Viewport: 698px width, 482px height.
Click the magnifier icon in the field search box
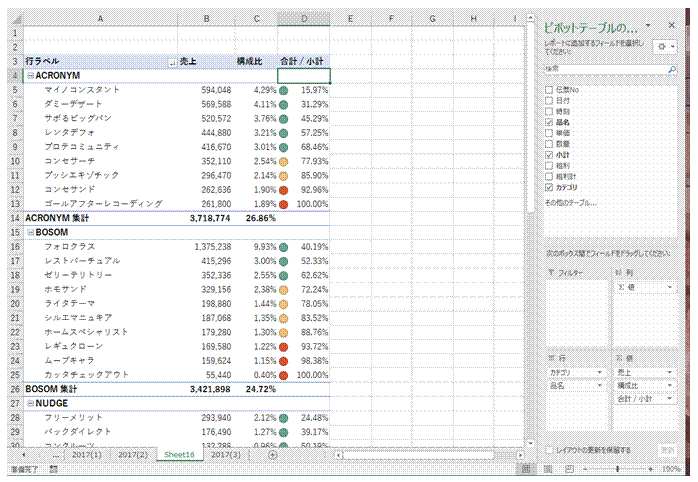pos(672,69)
